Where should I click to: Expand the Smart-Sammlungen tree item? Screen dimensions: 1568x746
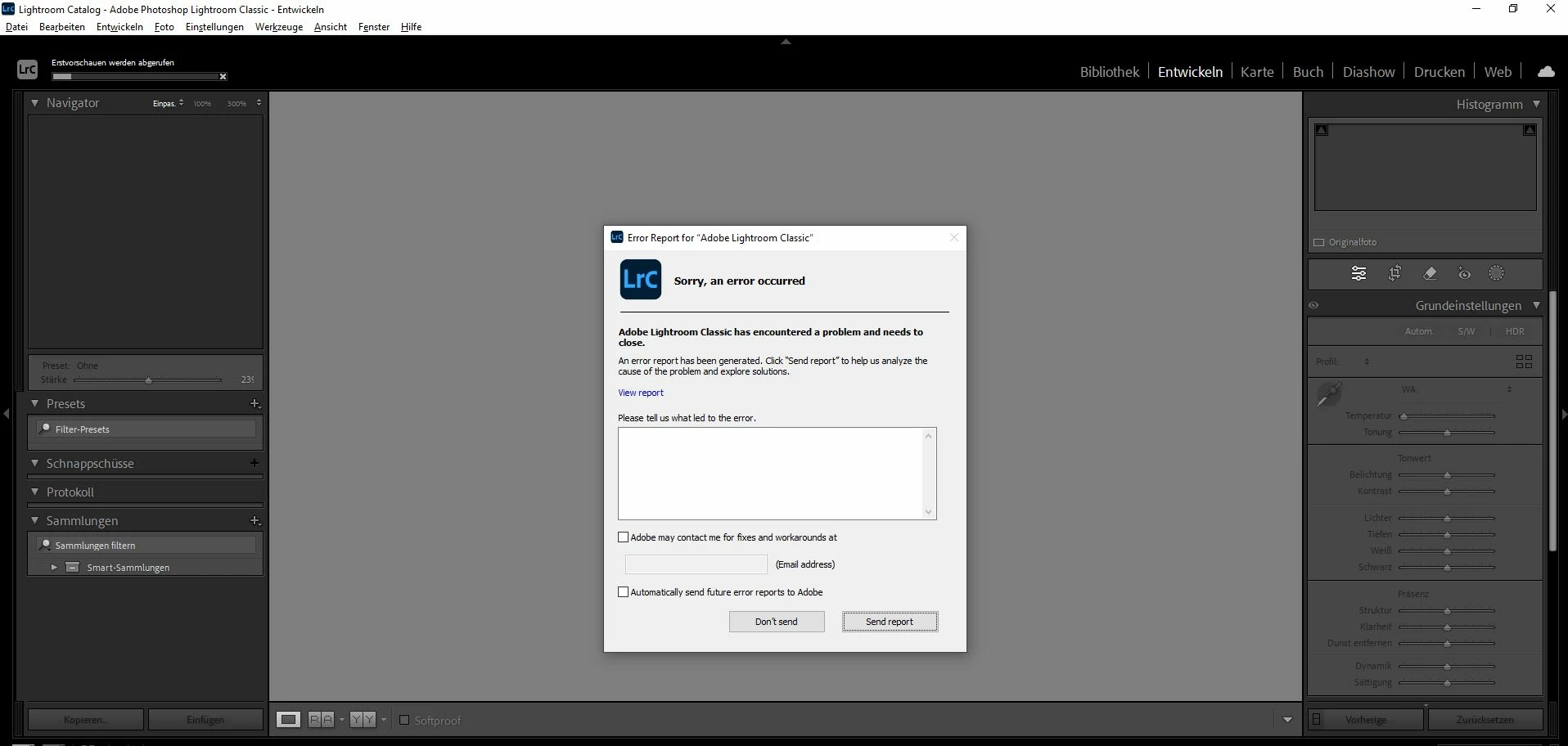(x=54, y=567)
